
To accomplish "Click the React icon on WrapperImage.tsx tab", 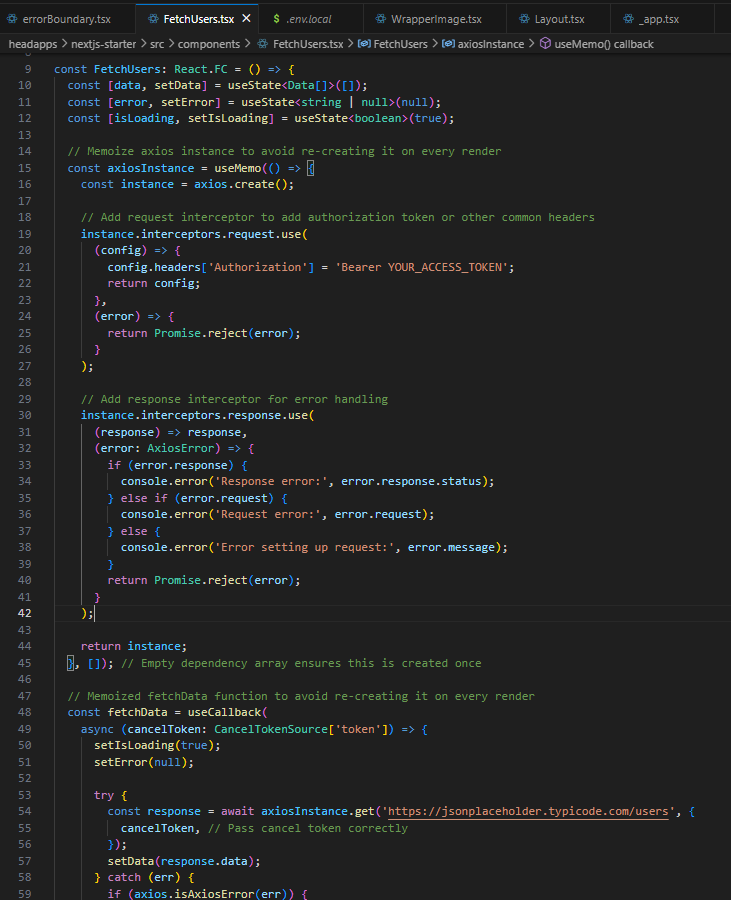I will click(x=383, y=19).
